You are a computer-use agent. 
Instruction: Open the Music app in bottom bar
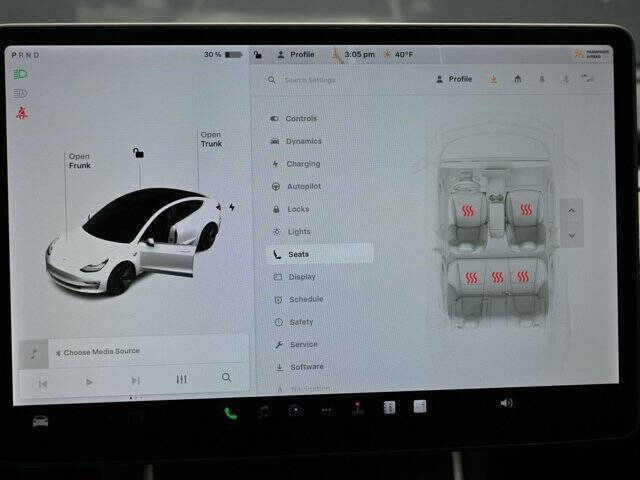point(264,412)
